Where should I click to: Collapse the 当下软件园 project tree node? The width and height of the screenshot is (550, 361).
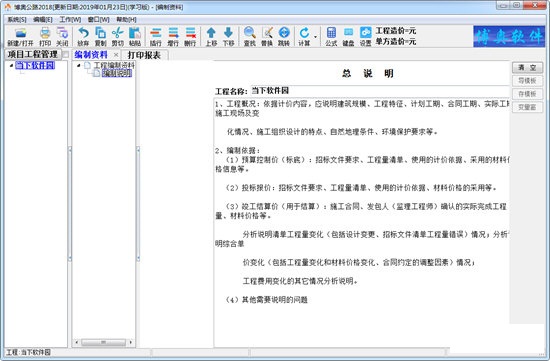[11, 65]
